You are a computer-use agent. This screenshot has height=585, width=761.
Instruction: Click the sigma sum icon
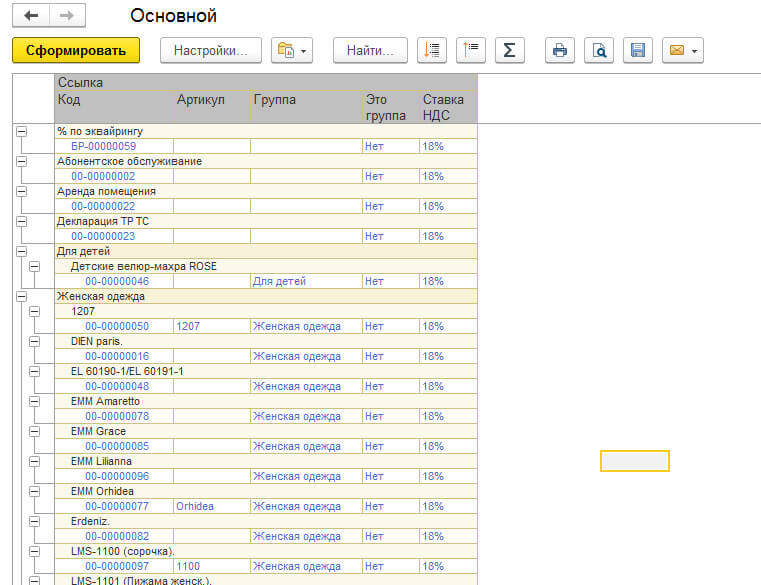click(x=509, y=50)
